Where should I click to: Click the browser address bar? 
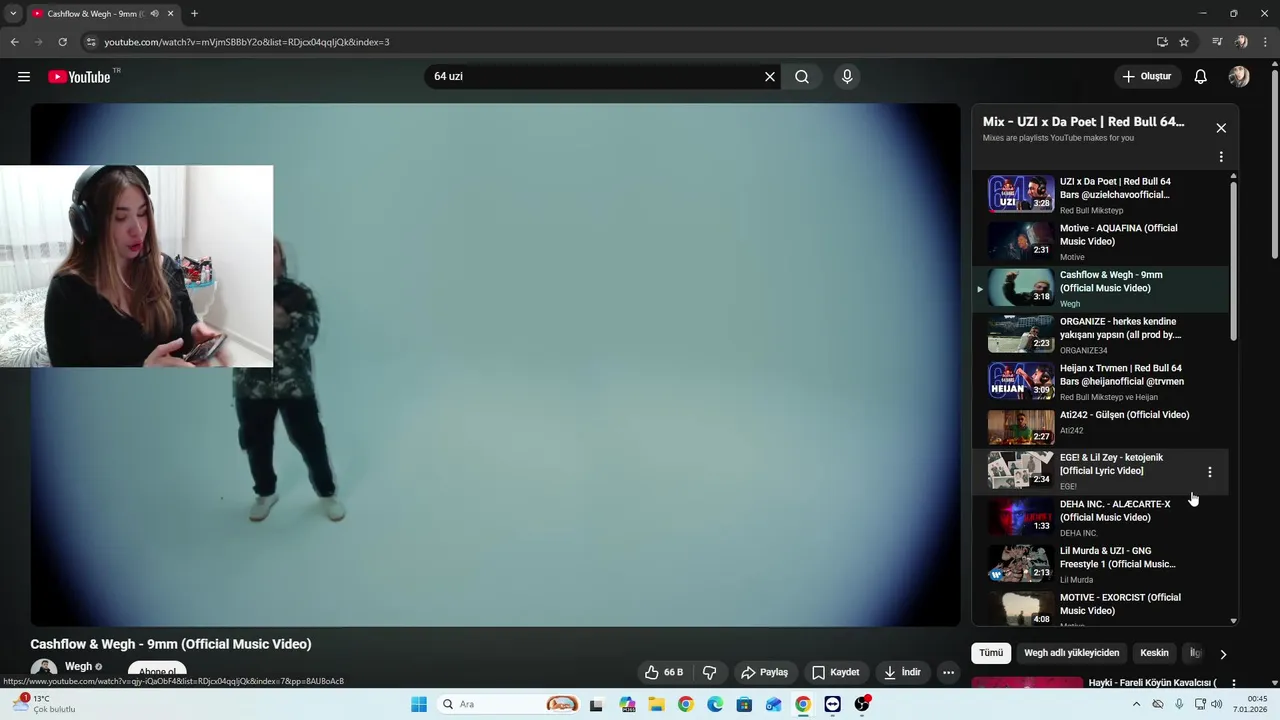(x=620, y=42)
